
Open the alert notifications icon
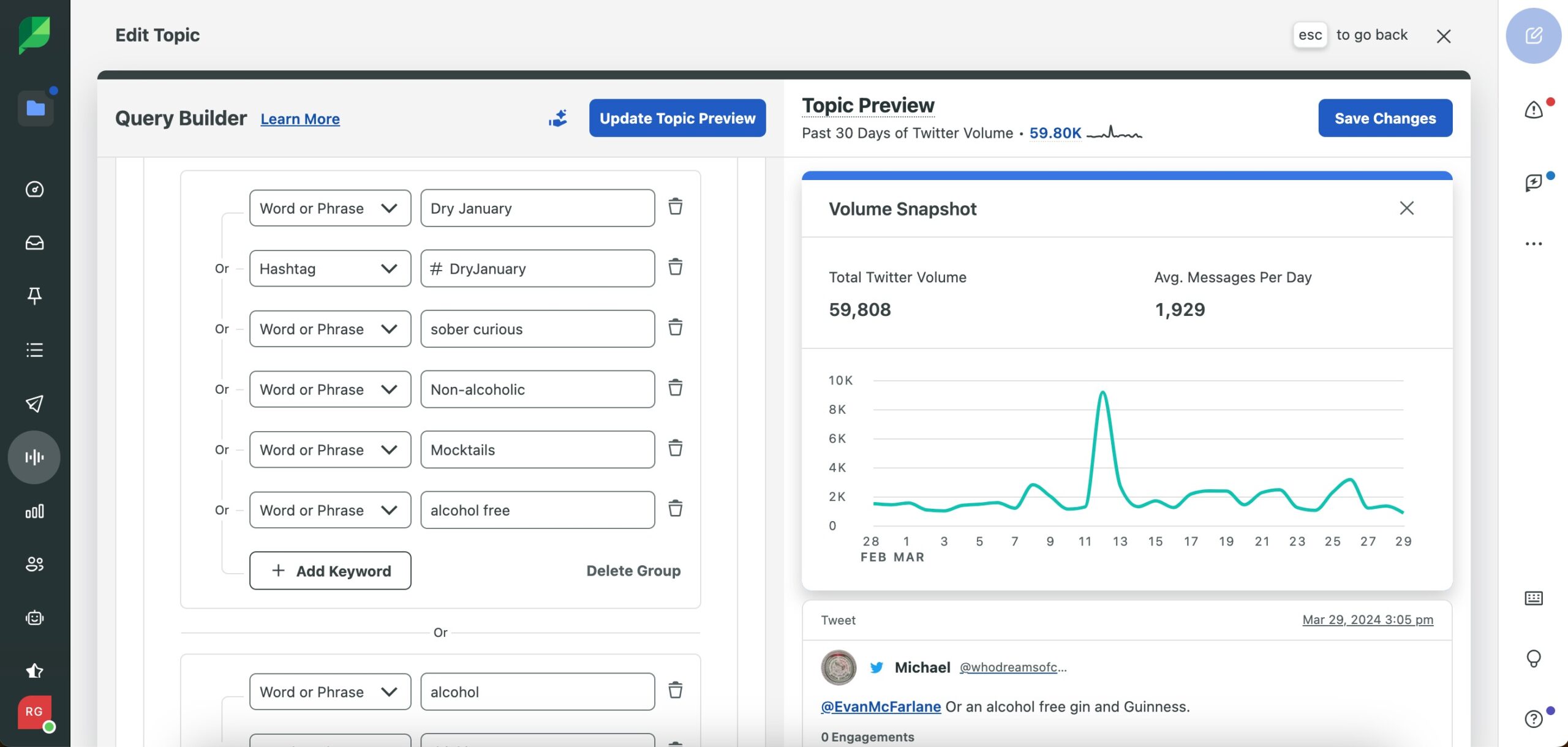coord(1534,110)
